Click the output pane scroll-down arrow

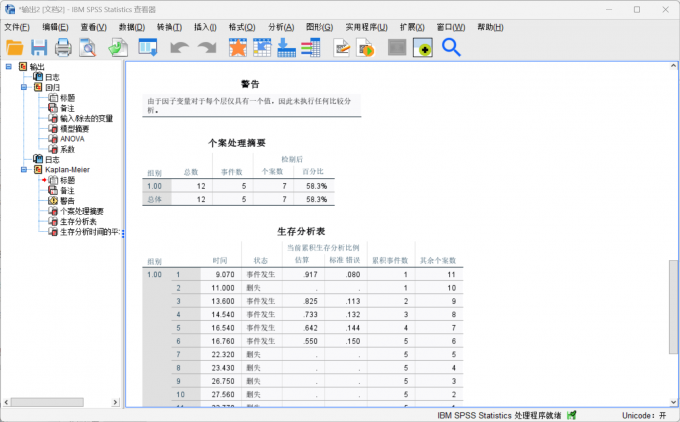click(x=673, y=402)
